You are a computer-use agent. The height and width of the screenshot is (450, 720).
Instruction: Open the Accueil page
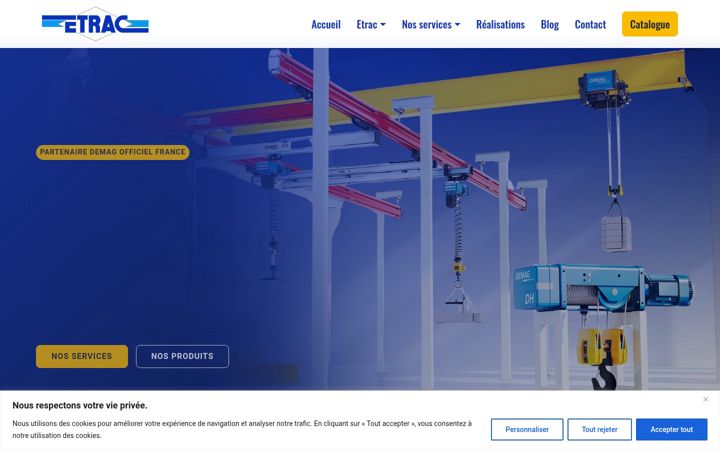click(x=326, y=24)
